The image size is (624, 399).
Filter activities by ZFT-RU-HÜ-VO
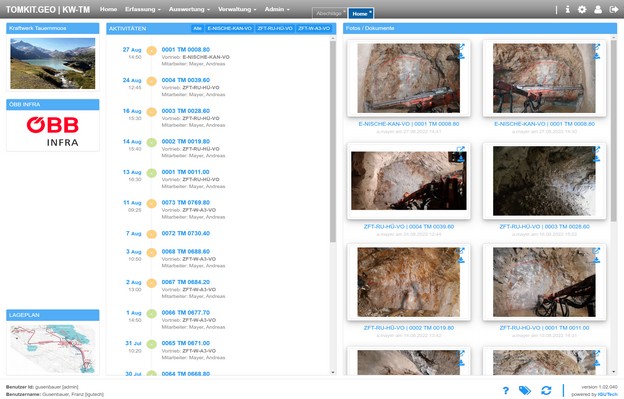click(275, 29)
